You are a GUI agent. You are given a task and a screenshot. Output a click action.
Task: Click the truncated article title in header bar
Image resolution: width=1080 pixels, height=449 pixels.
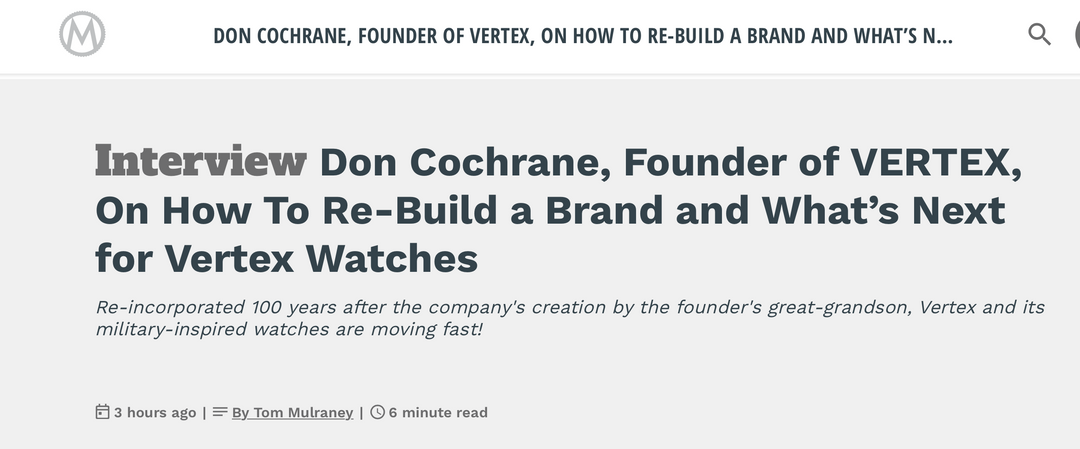point(582,37)
